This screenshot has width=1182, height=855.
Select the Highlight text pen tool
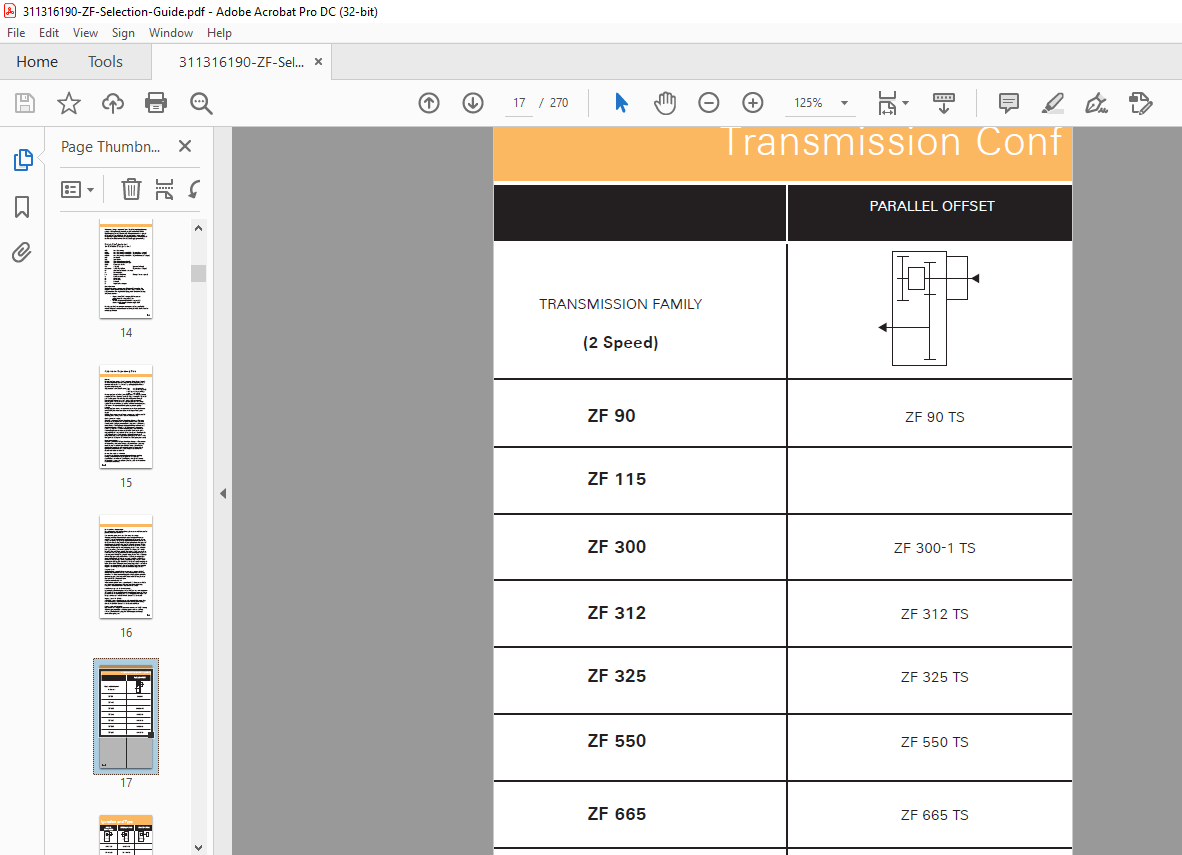(1052, 103)
